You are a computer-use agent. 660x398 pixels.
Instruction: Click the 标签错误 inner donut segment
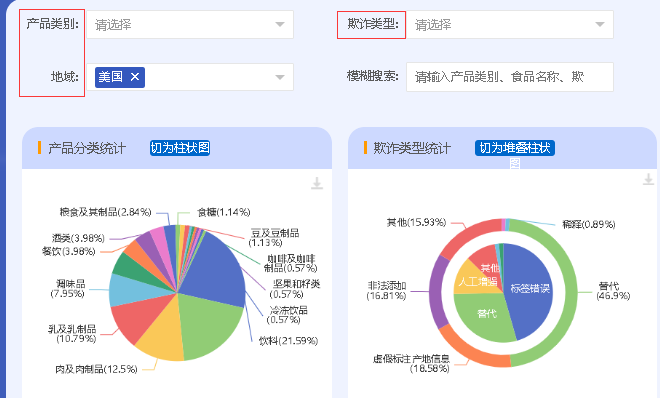[530, 290]
